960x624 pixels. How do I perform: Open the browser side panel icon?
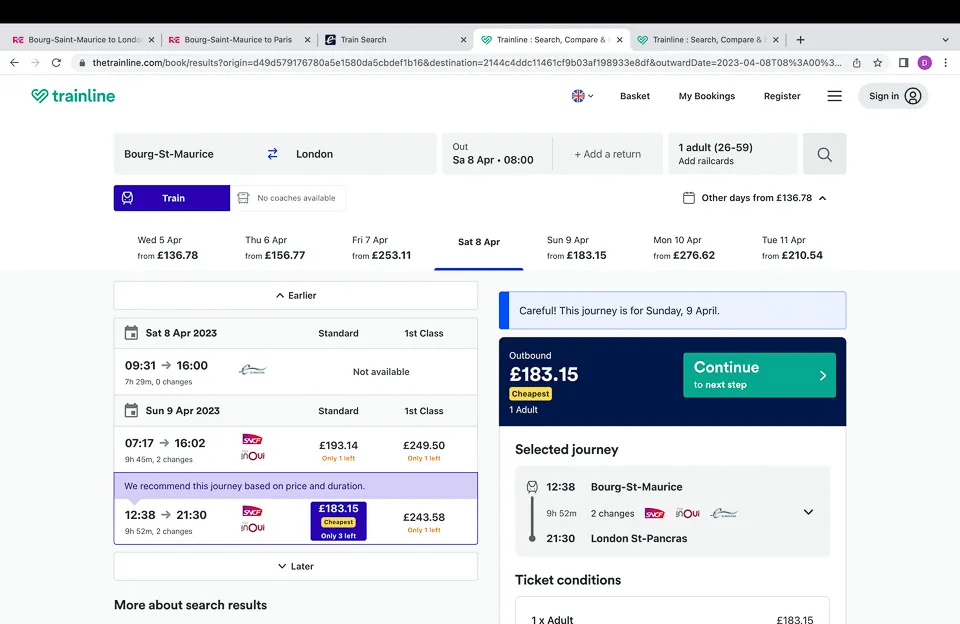tap(903, 62)
